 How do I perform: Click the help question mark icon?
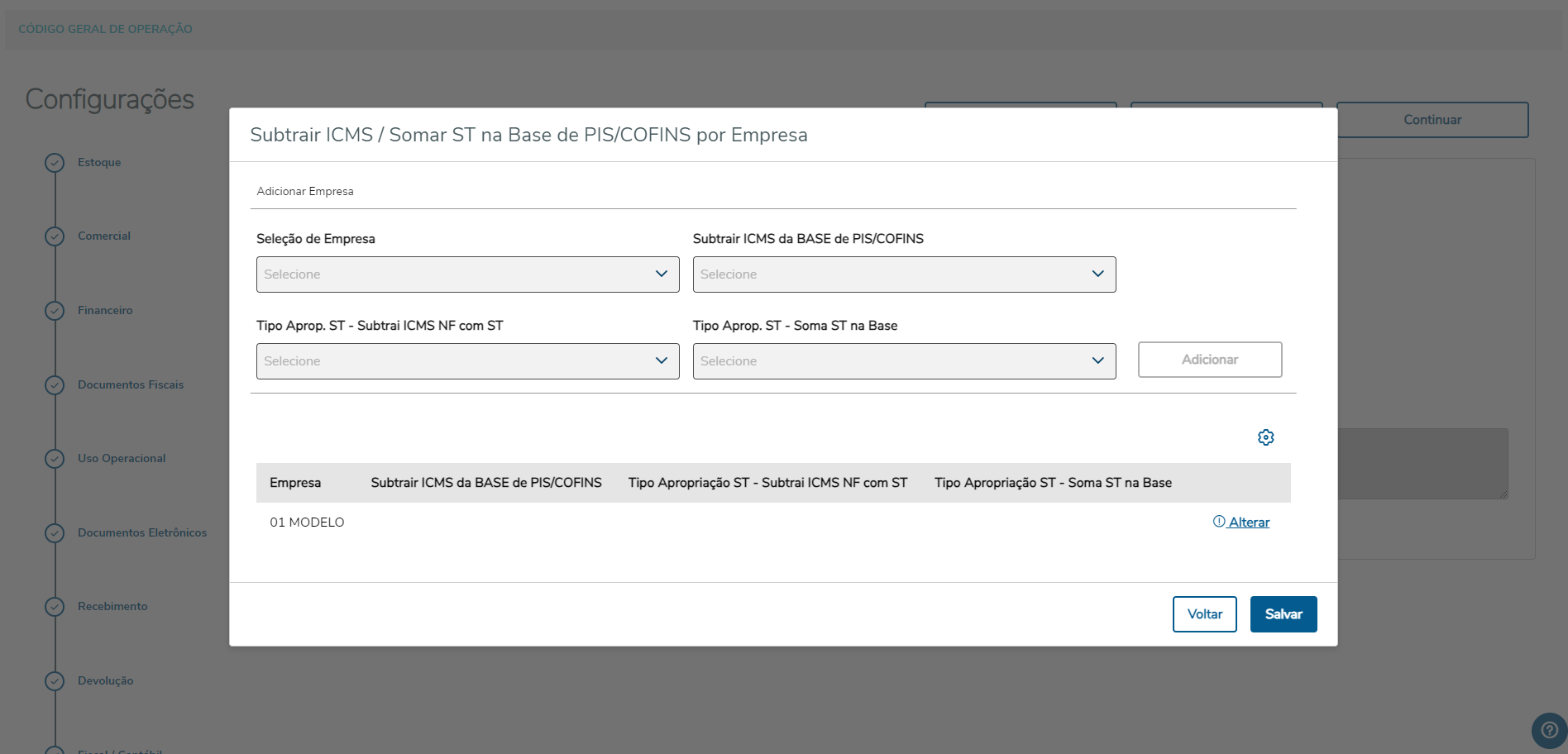pos(1549,730)
